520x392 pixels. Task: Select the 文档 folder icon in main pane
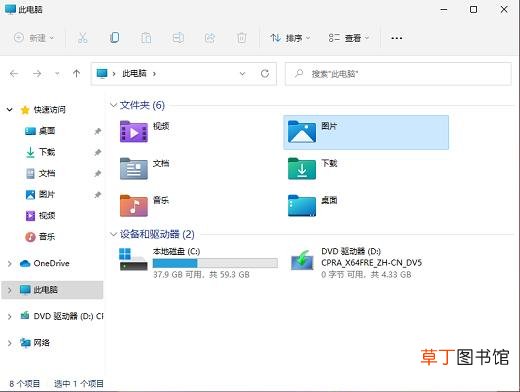(x=134, y=169)
